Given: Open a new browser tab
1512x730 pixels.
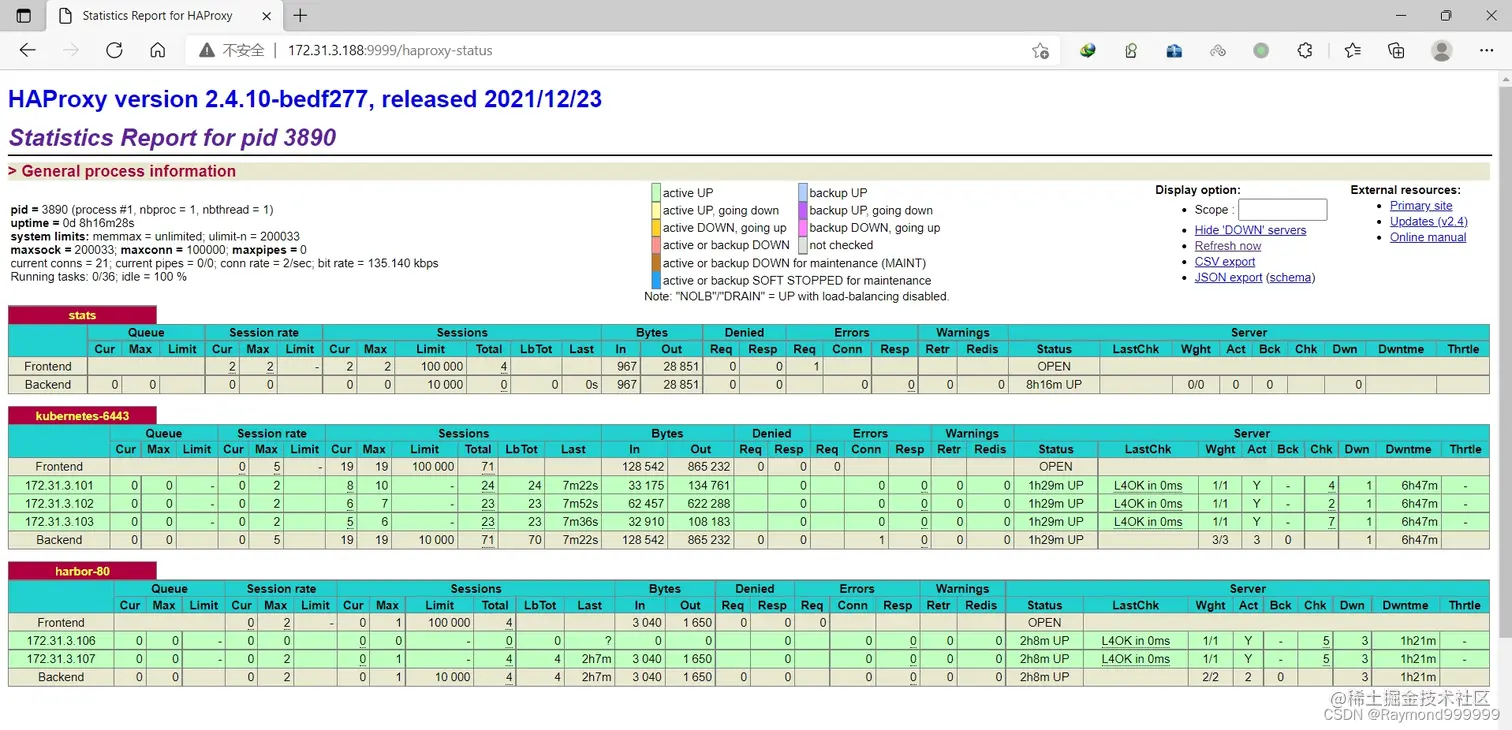Looking at the screenshot, I should (300, 15).
